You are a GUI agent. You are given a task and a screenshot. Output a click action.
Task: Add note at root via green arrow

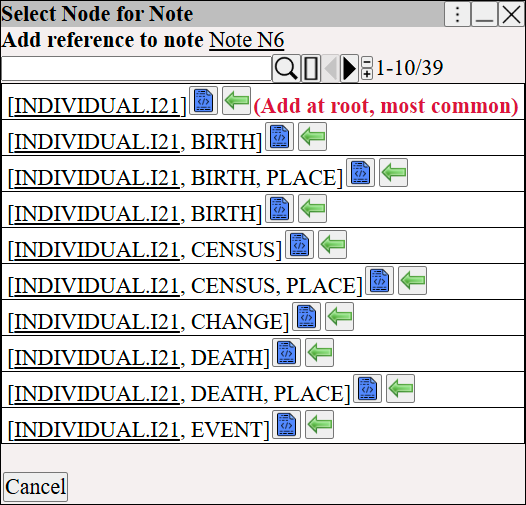pos(236,101)
